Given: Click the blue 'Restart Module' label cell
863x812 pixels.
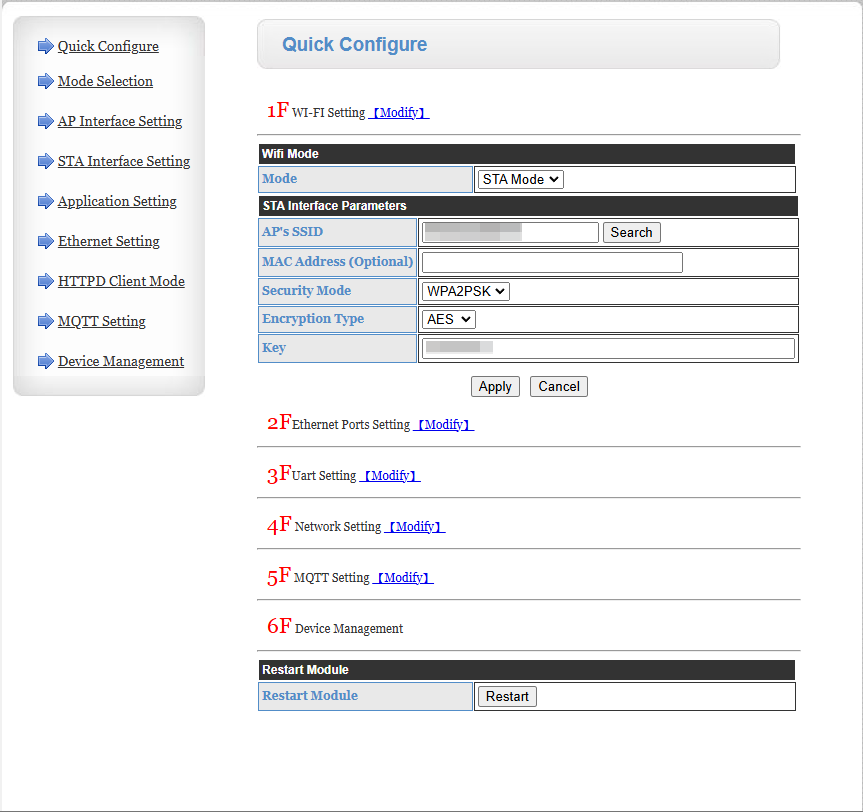Looking at the screenshot, I should tap(365, 696).
